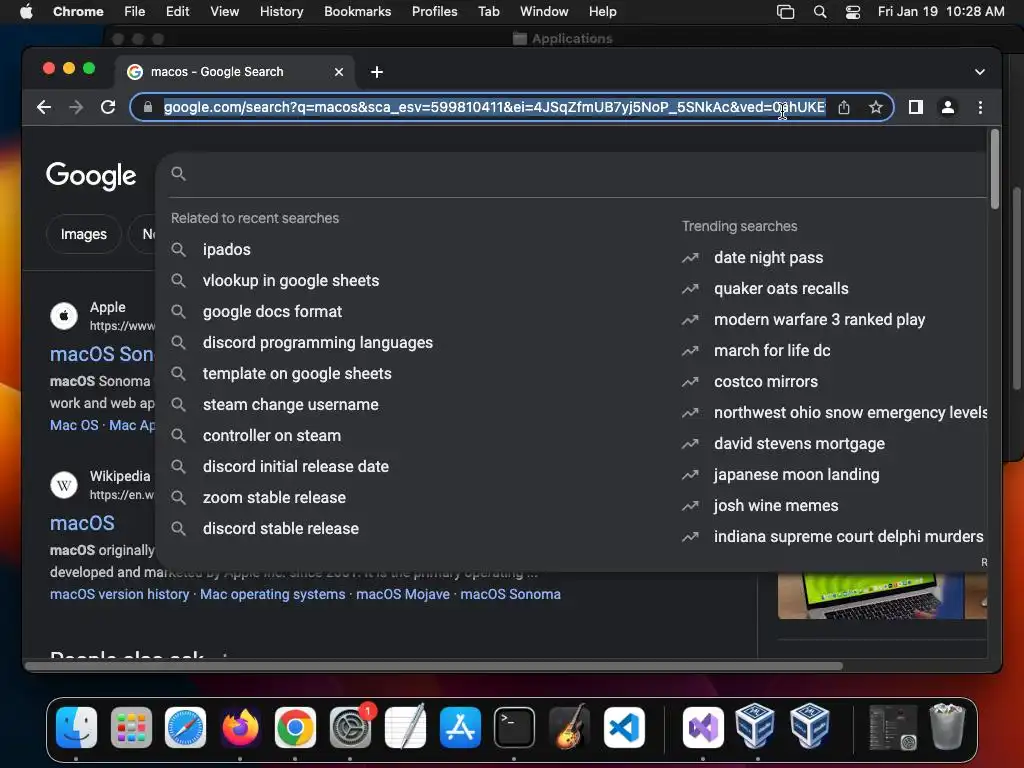1024x768 pixels.
Task: View site info via the lock icon
Action: [148, 107]
